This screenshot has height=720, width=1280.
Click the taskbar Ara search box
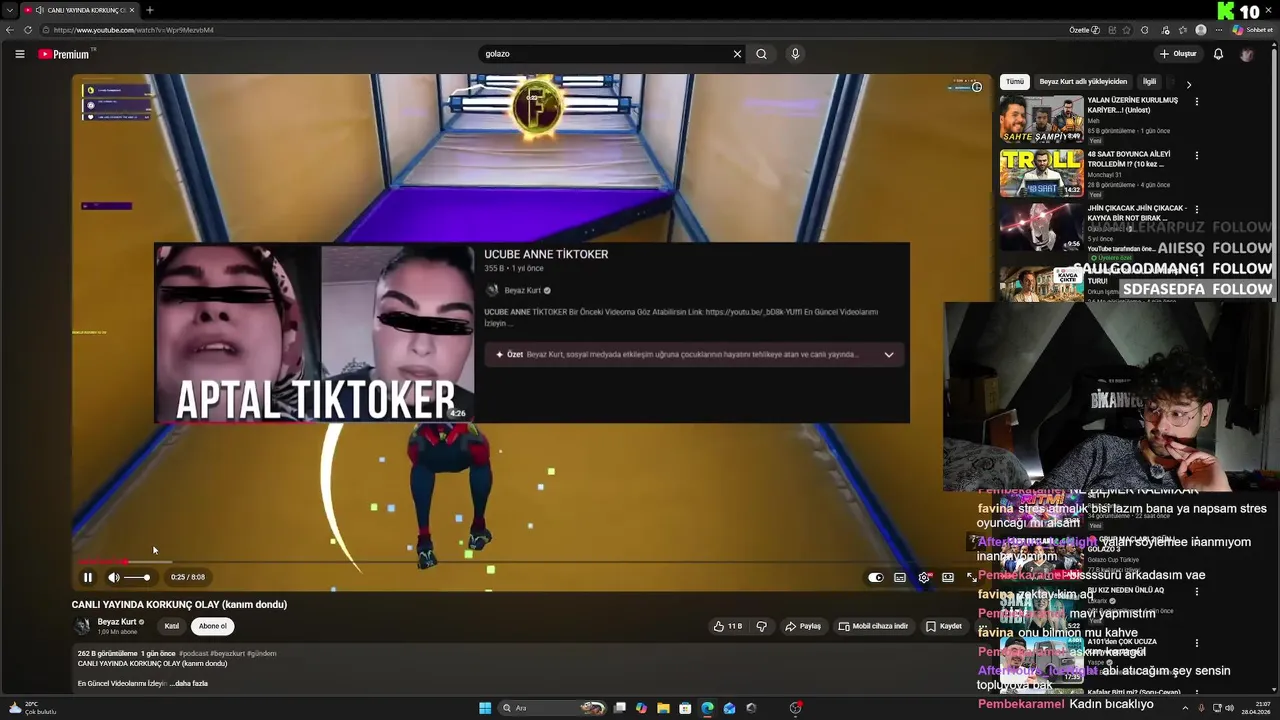point(553,708)
